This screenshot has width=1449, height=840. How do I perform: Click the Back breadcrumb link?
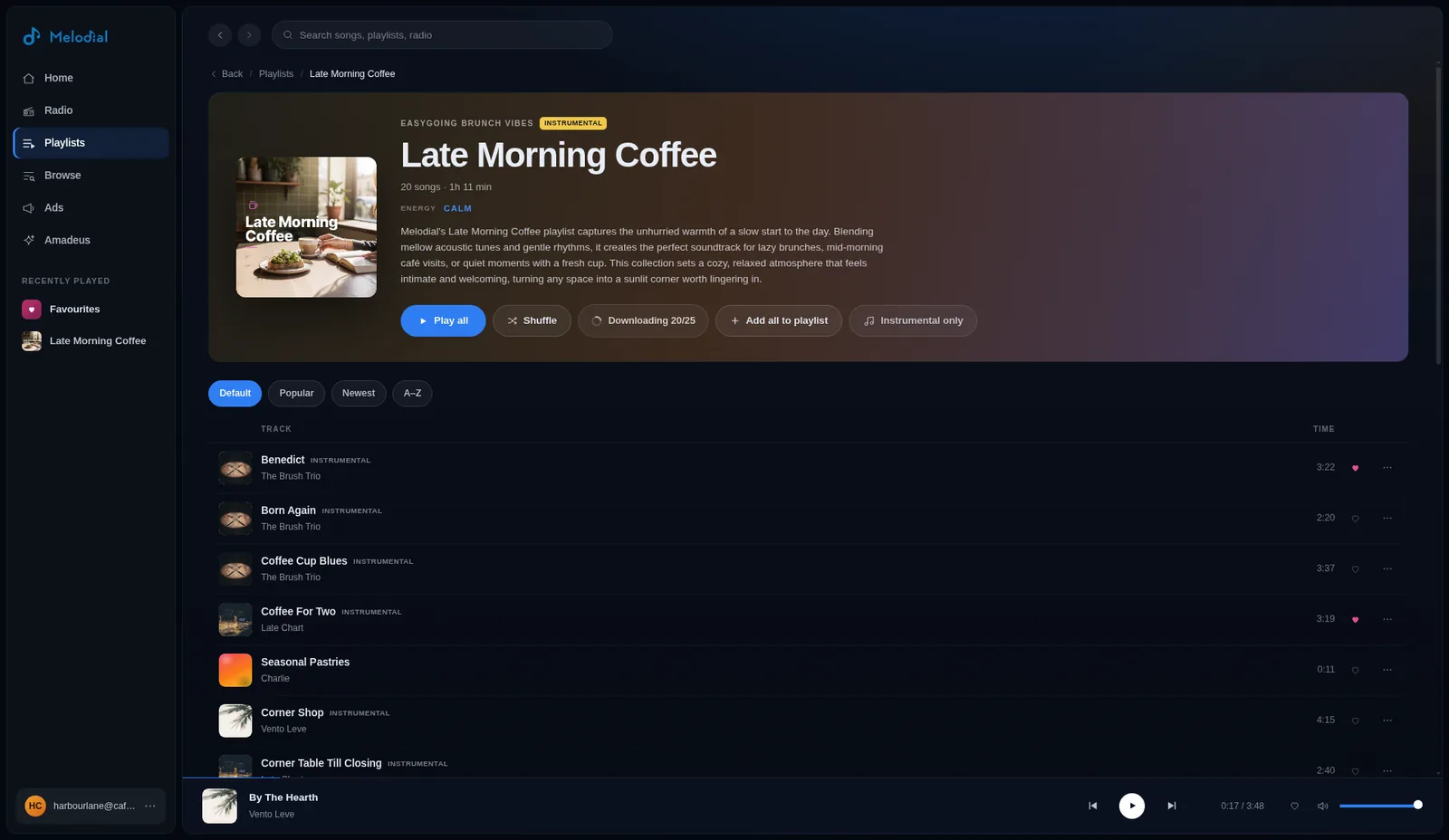[226, 74]
